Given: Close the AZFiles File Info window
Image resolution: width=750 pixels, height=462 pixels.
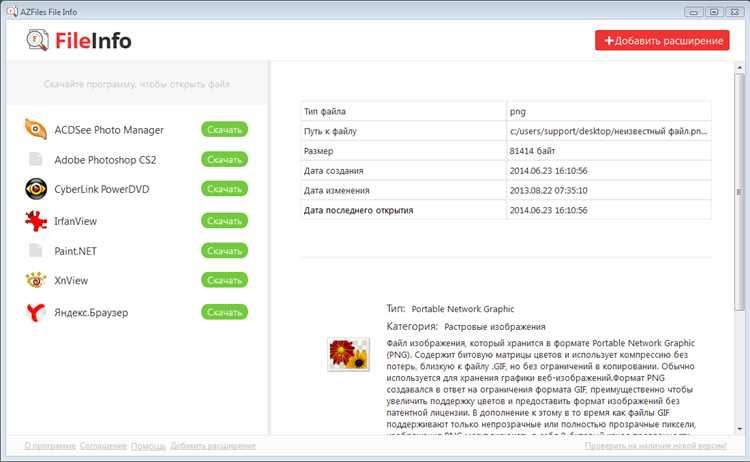Looking at the screenshot, I should point(734,12).
